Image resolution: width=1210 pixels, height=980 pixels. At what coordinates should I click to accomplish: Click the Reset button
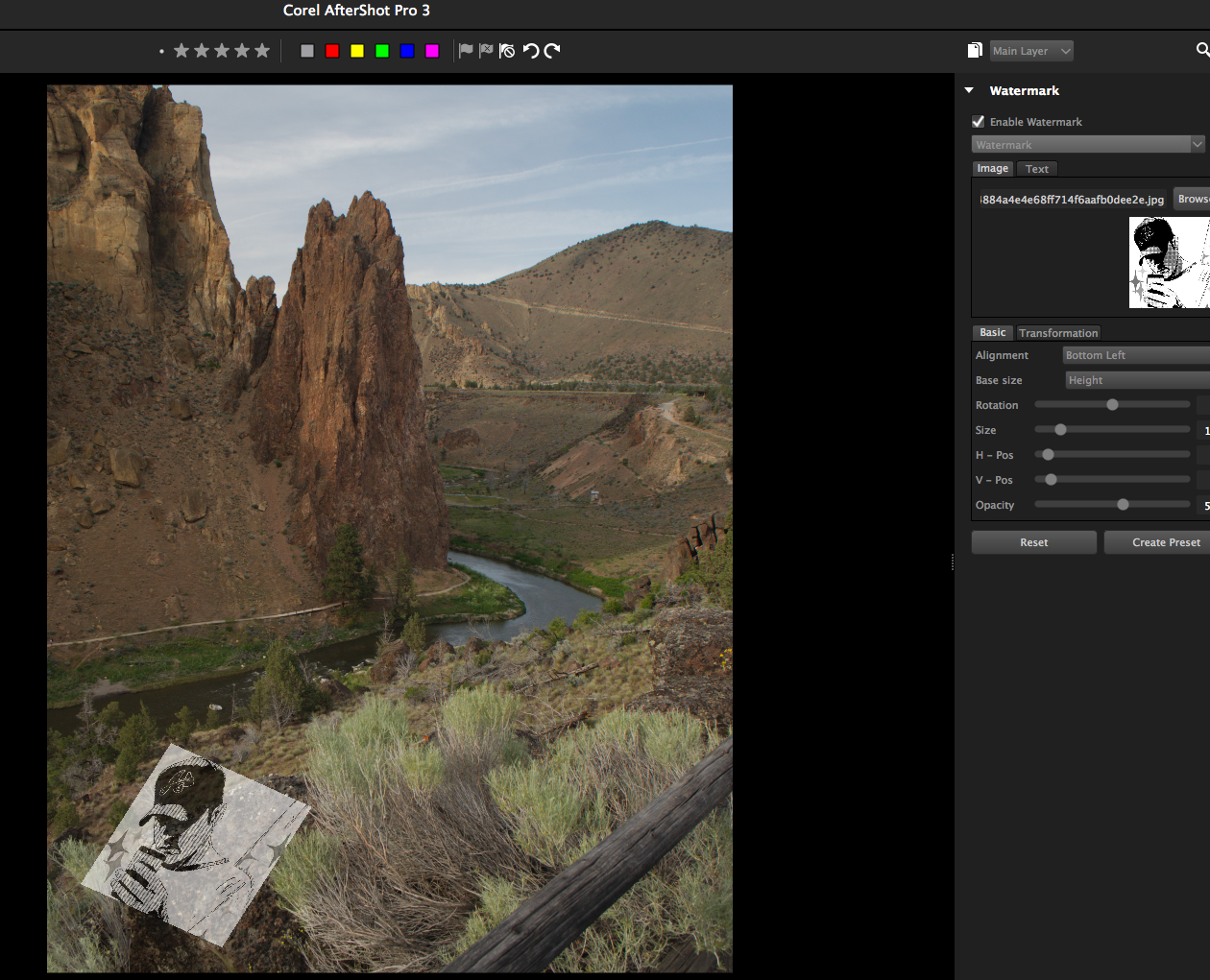click(1033, 542)
